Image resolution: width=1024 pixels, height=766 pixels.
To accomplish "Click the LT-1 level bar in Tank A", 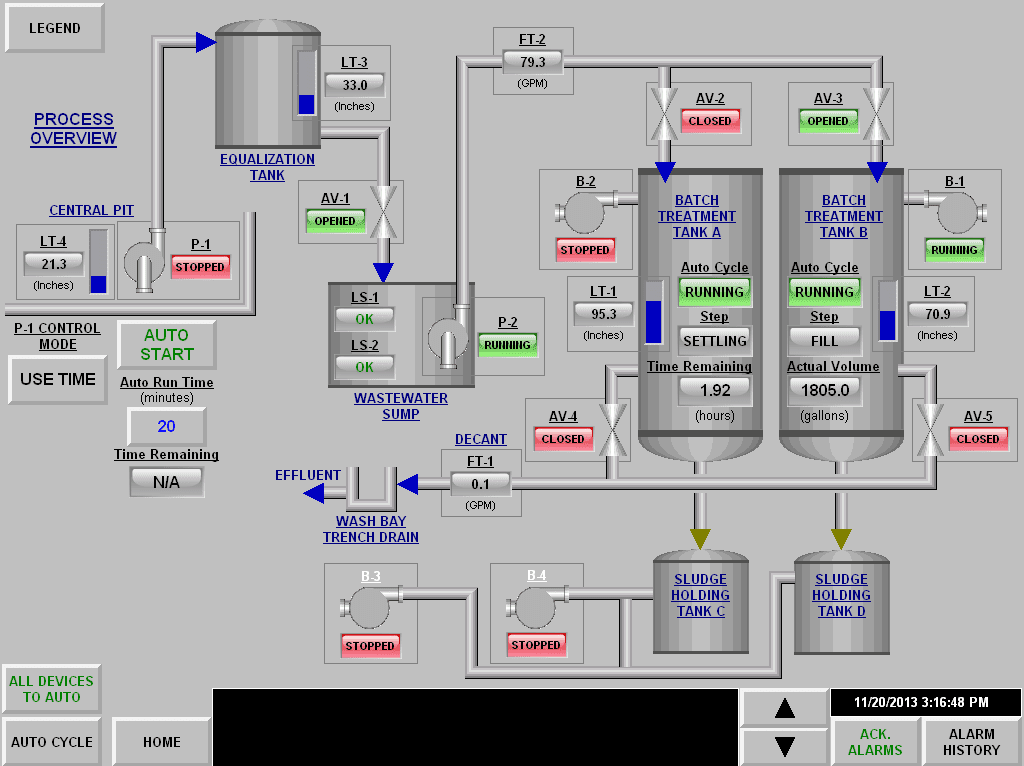I will tap(654, 312).
